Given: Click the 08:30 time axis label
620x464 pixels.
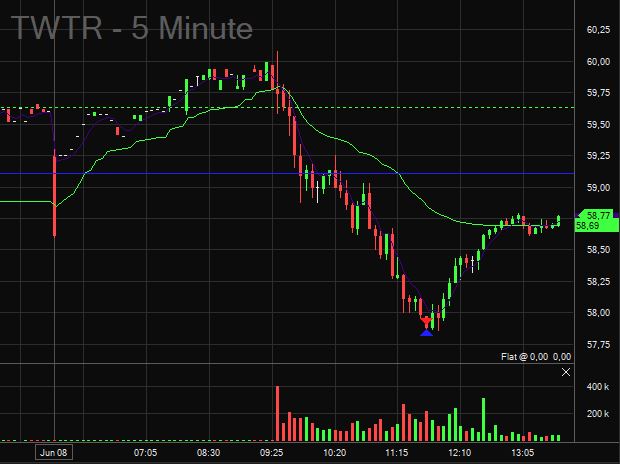Looking at the screenshot, I should (x=208, y=452).
